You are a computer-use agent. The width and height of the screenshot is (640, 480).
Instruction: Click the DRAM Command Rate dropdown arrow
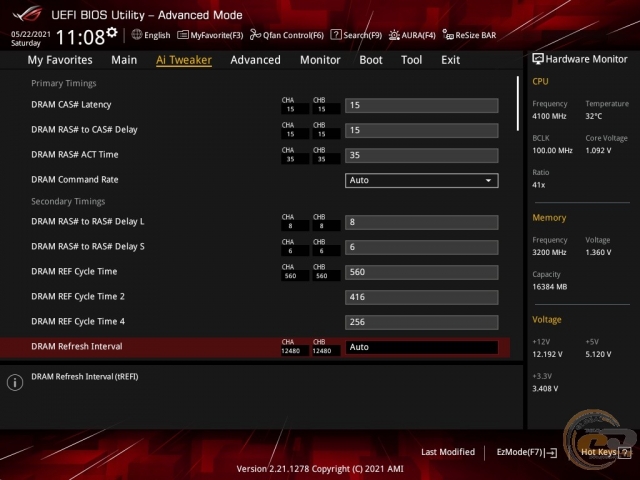tap(488, 180)
